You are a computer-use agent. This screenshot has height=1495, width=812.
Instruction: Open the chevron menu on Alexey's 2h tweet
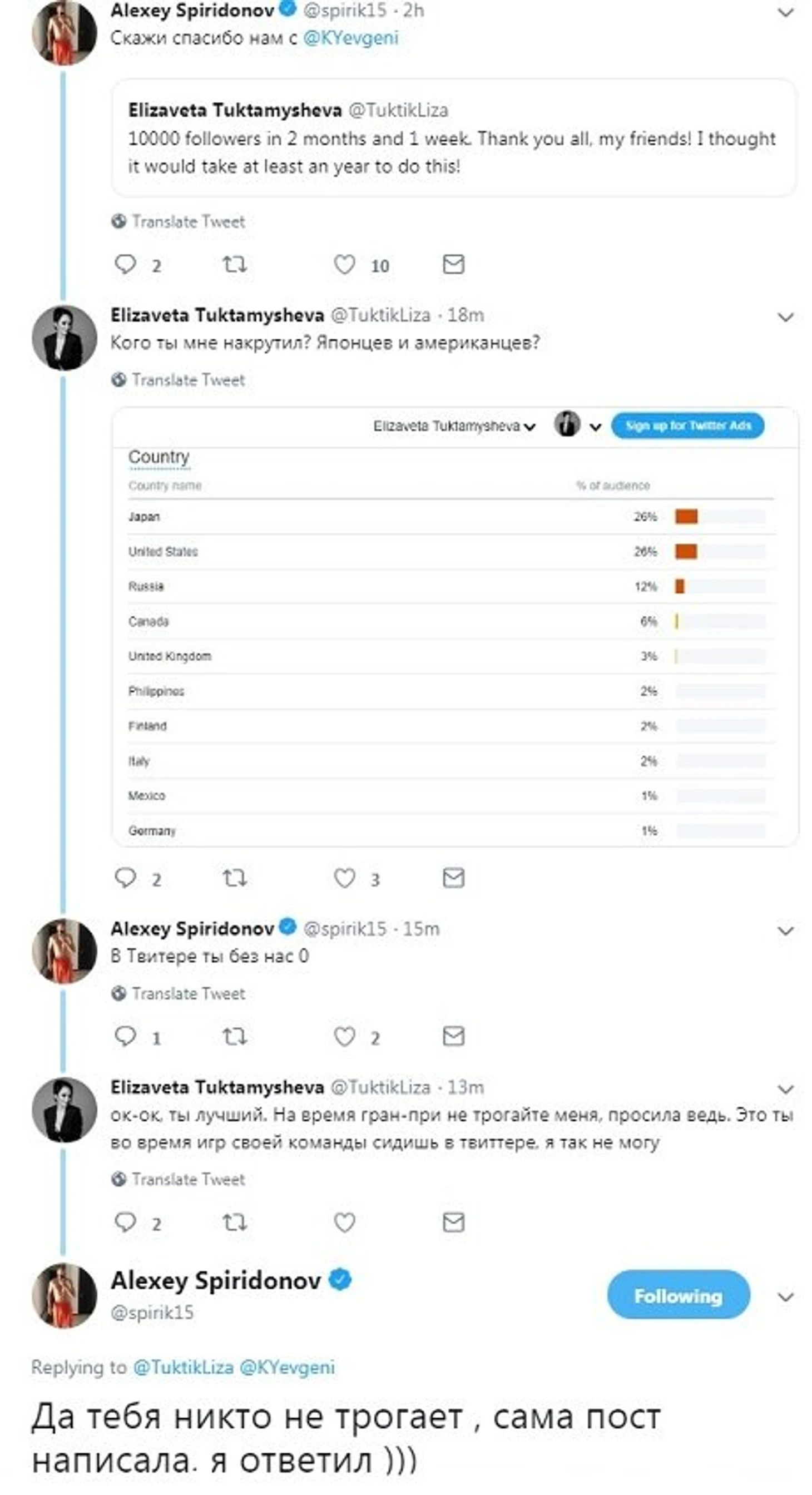coord(785,13)
